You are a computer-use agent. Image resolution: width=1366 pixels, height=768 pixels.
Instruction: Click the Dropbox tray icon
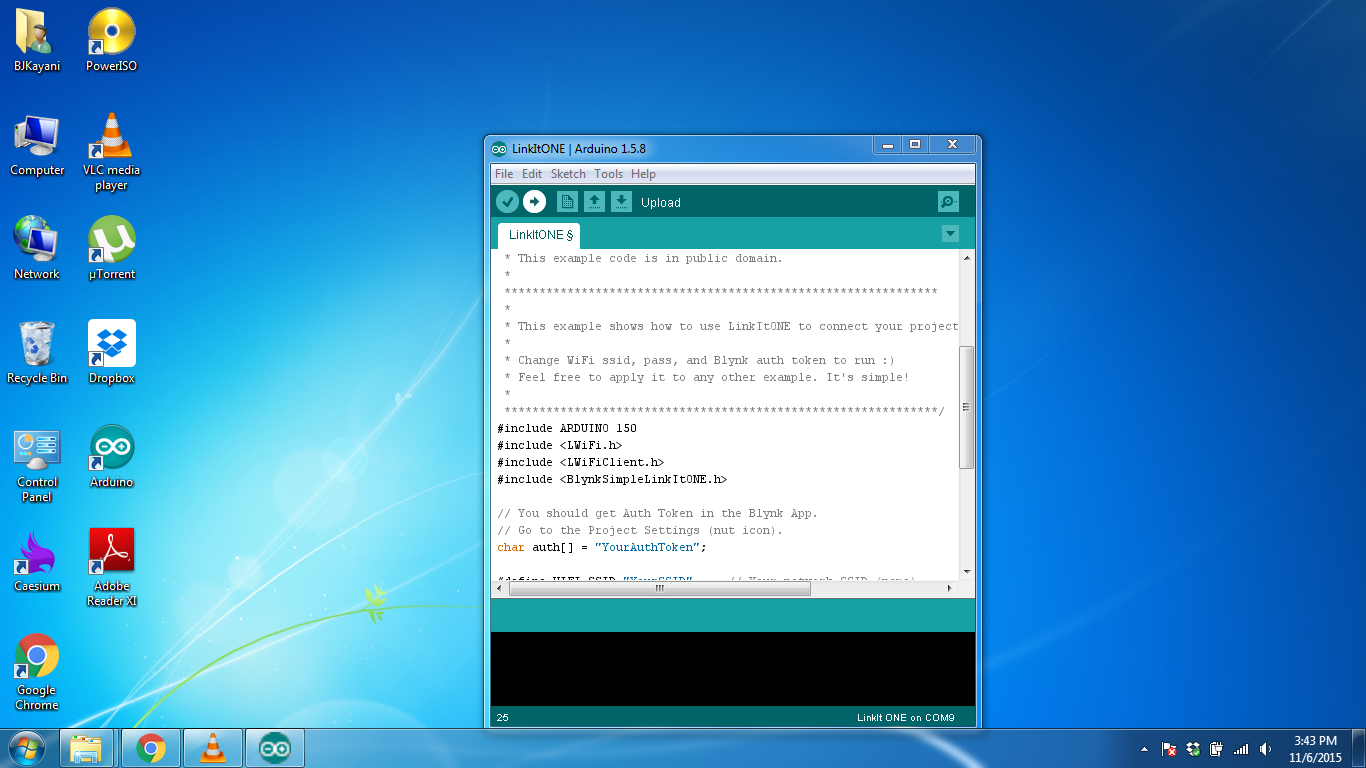tap(1192, 748)
